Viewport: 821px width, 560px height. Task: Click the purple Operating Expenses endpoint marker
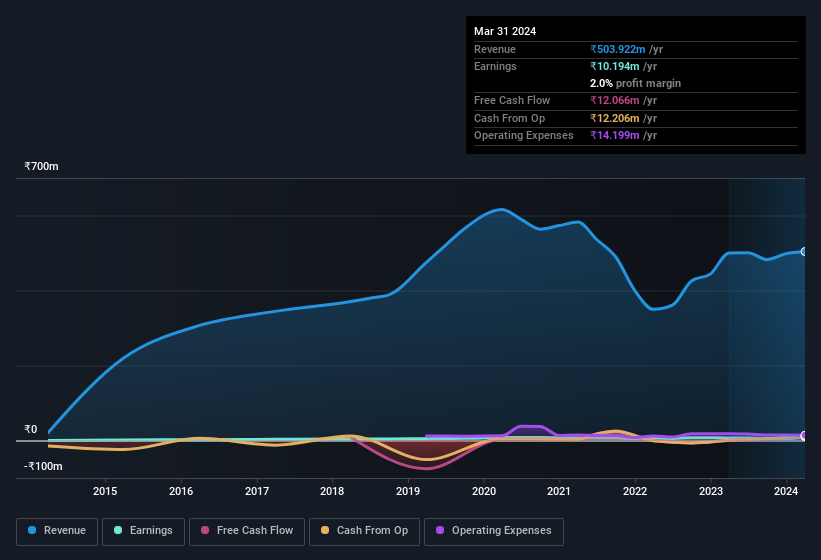(803, 435)
